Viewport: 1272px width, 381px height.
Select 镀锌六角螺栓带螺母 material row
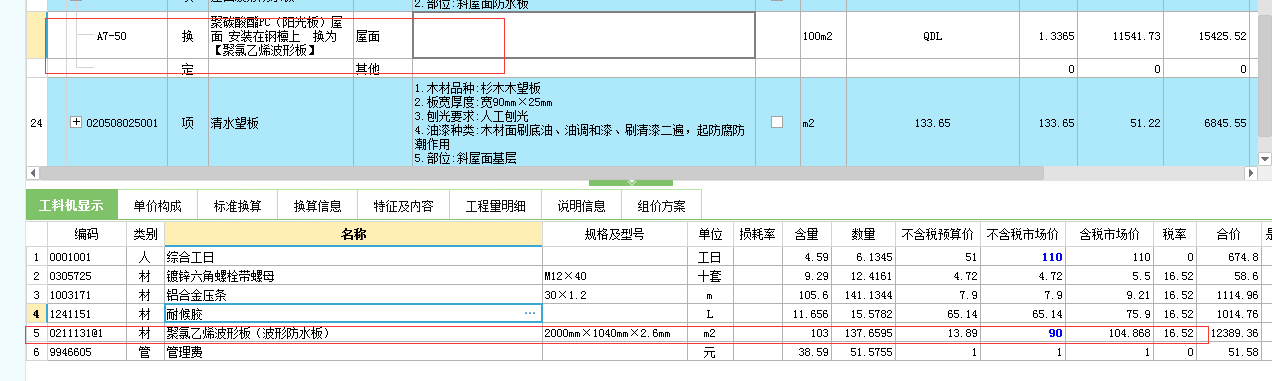[x=353, y=276]
